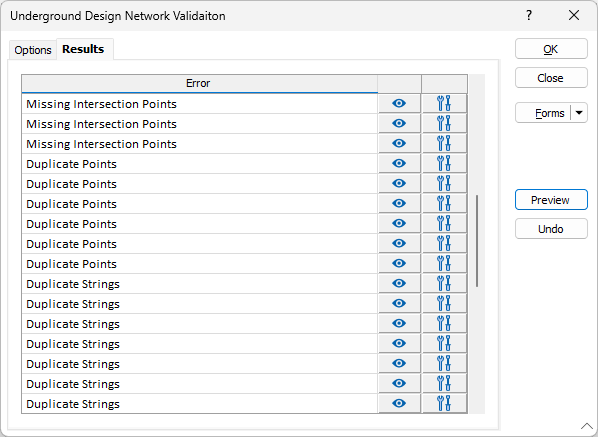This screenshot has width=598, height=437.
Task: Click the fix tools icon for the last Duplicate Points row
Action: 444,263
